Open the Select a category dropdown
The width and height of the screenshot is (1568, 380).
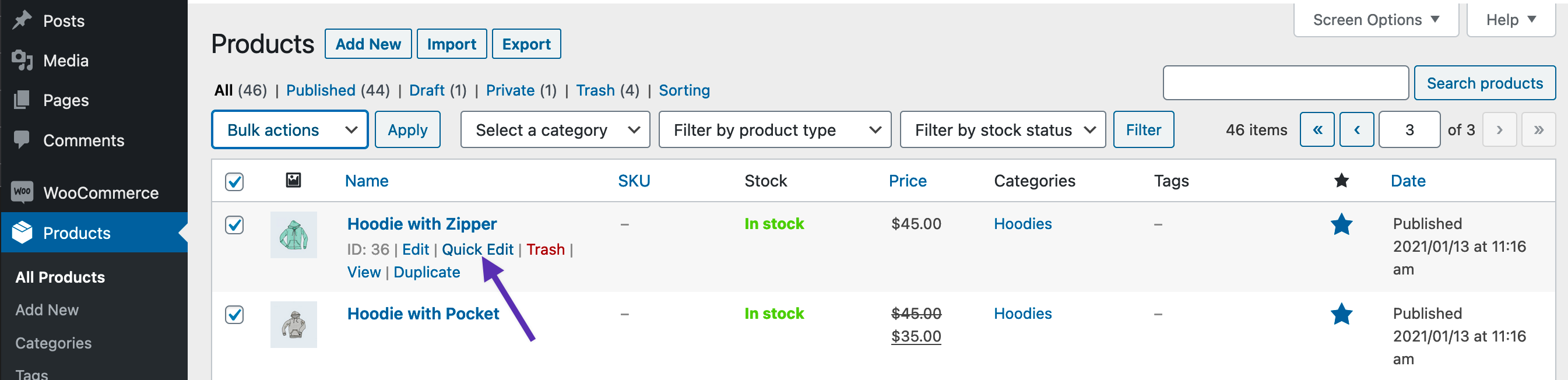(554, 129)
